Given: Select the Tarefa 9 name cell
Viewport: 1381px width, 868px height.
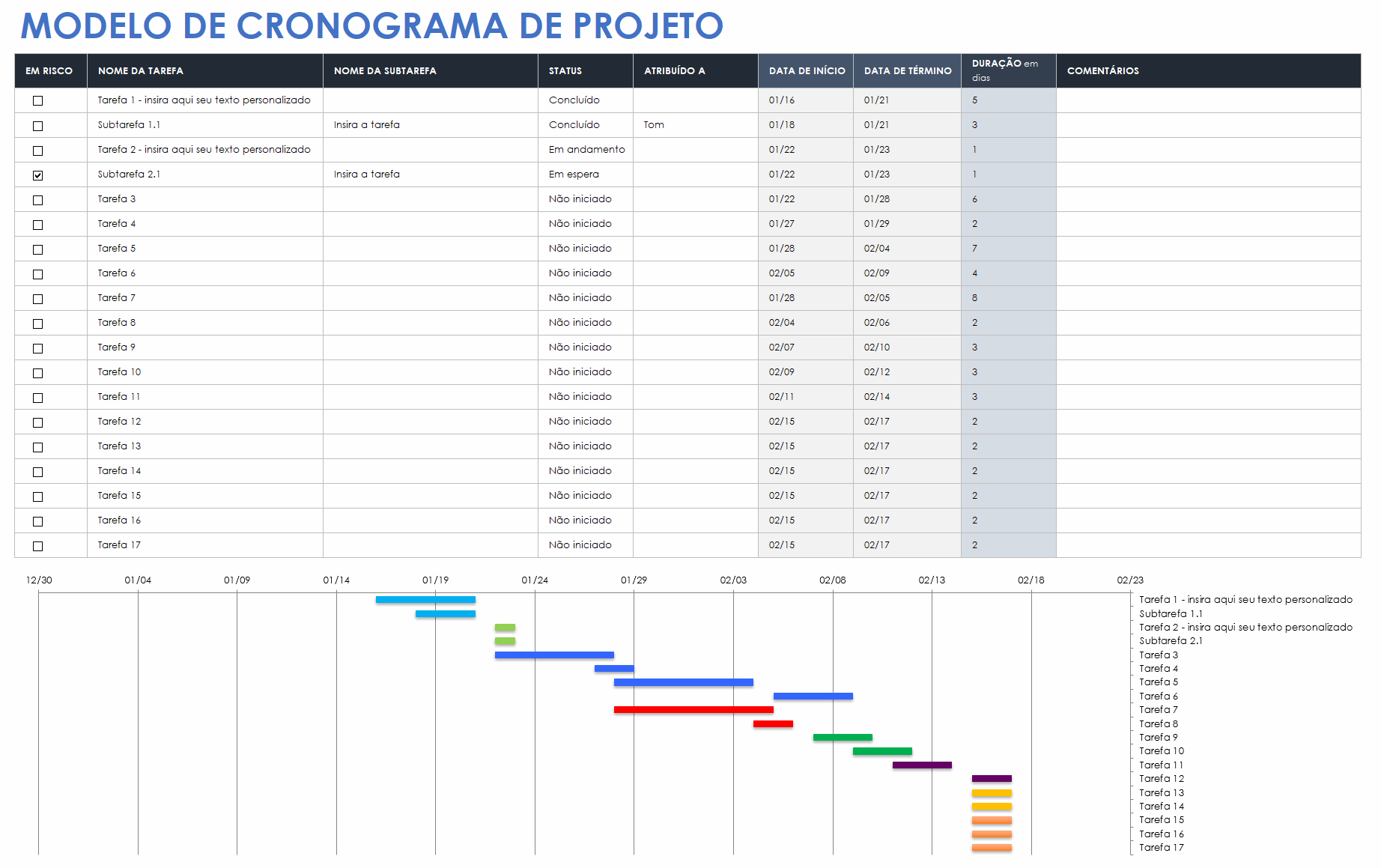Looking at the screenshot, I should click(x=205, y=347).
